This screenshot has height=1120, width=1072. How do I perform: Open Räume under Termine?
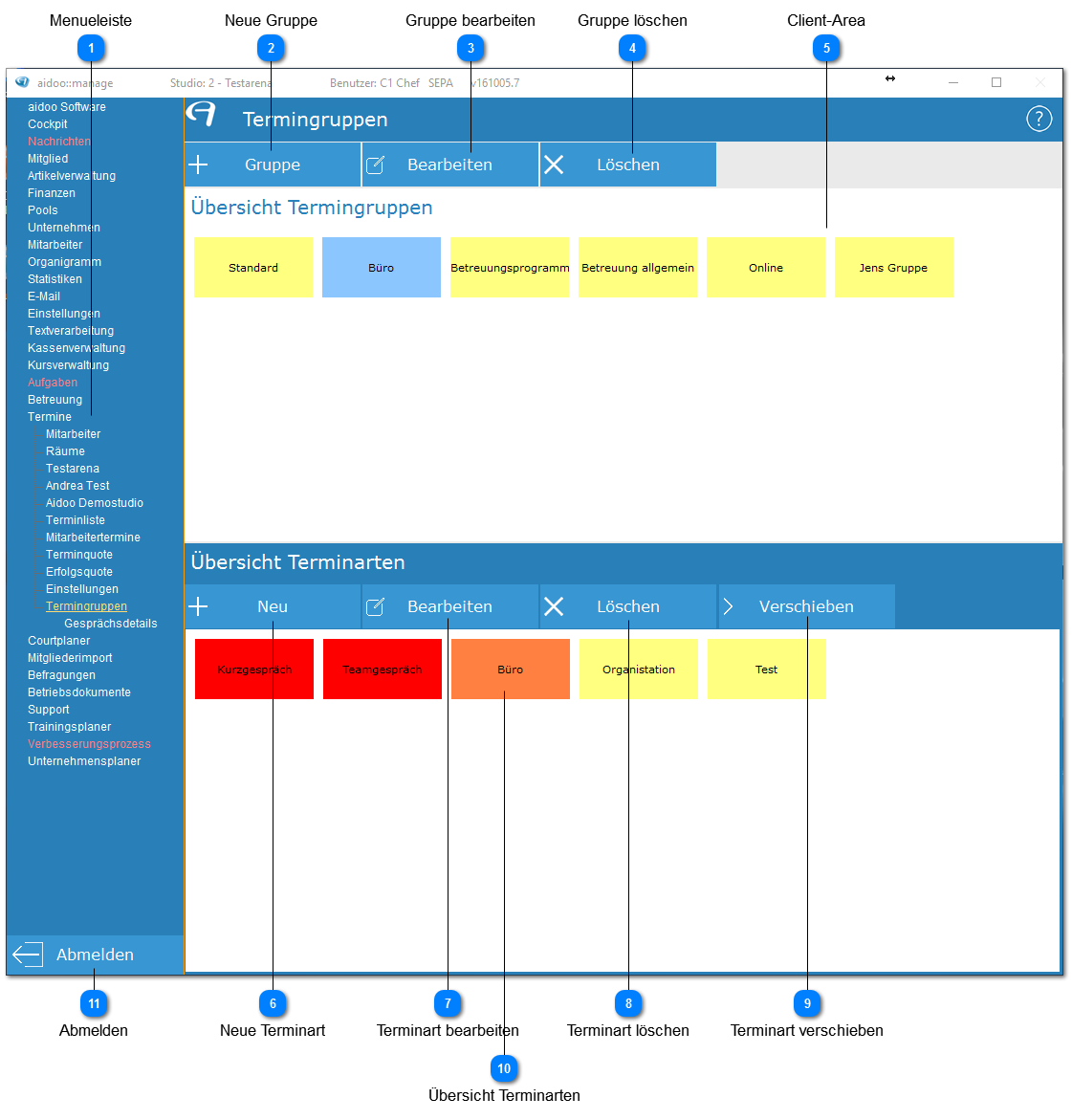(65, 451)
